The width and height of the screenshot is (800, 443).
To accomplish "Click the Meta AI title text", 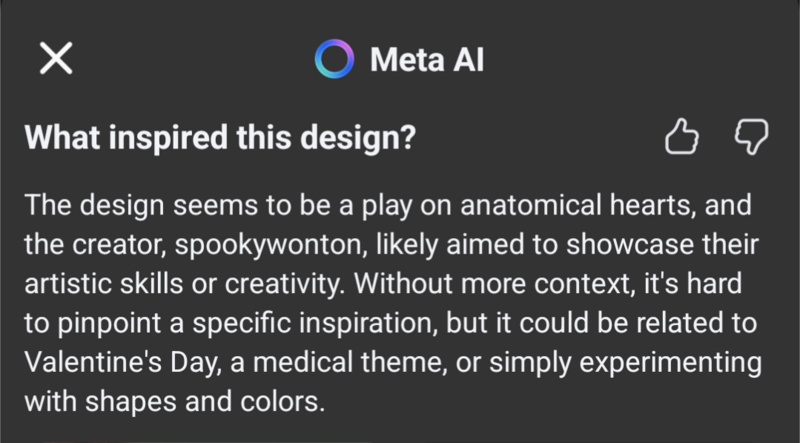I will click(x=427, y=60).
